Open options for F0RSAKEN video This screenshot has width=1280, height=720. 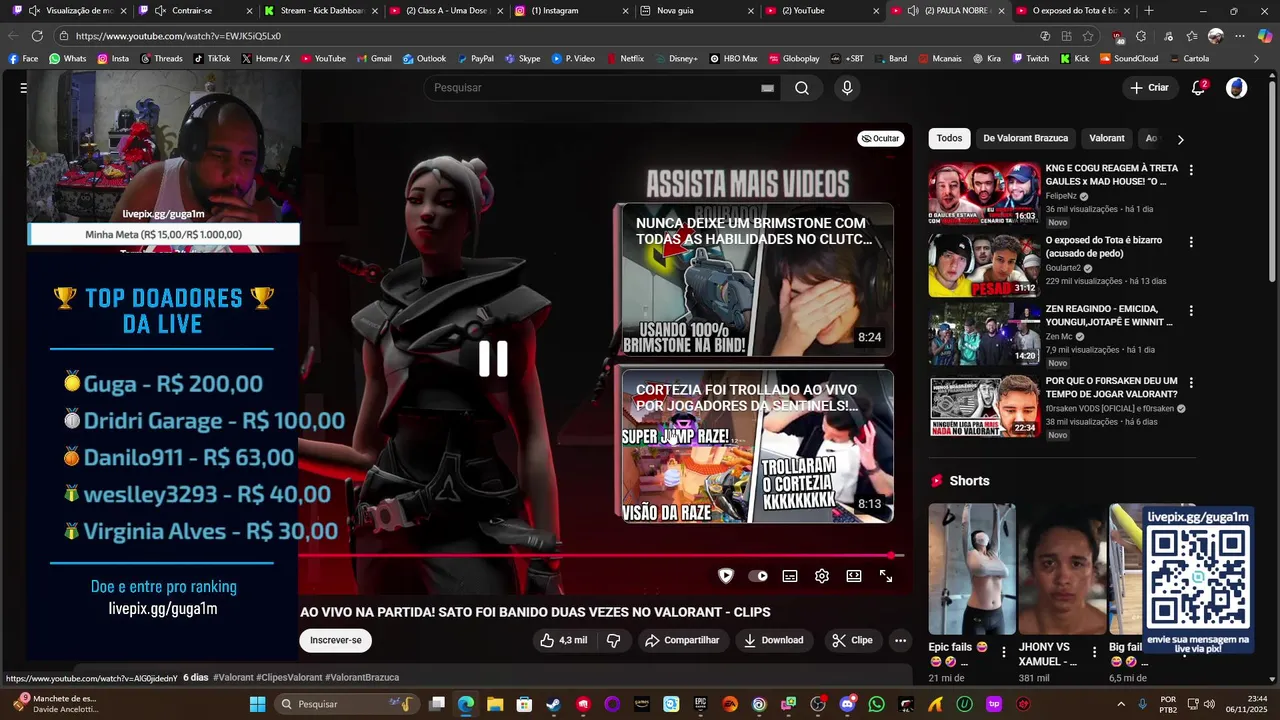pos(1190,382)
